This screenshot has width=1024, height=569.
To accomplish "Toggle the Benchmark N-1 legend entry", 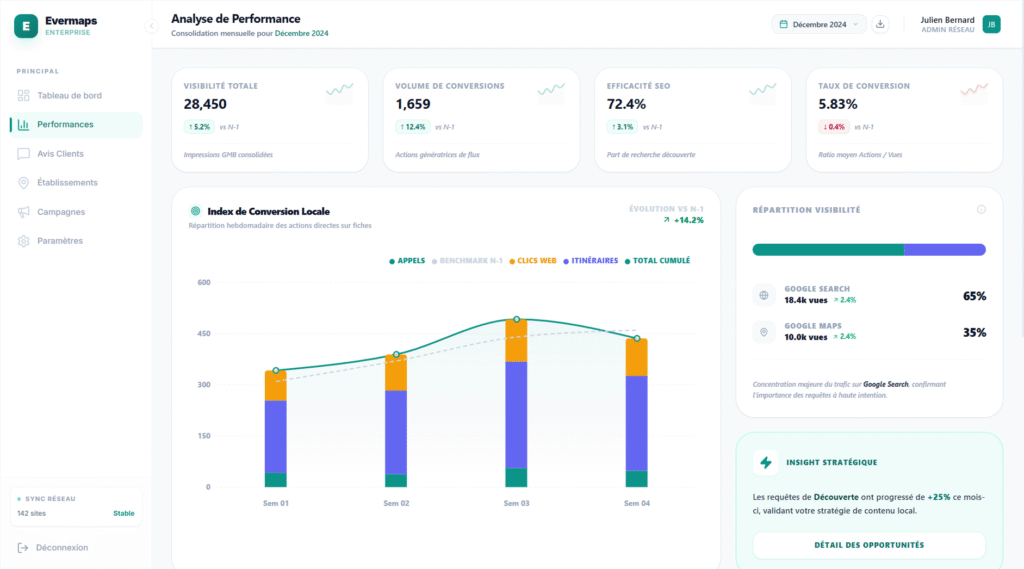I will 467,261.
